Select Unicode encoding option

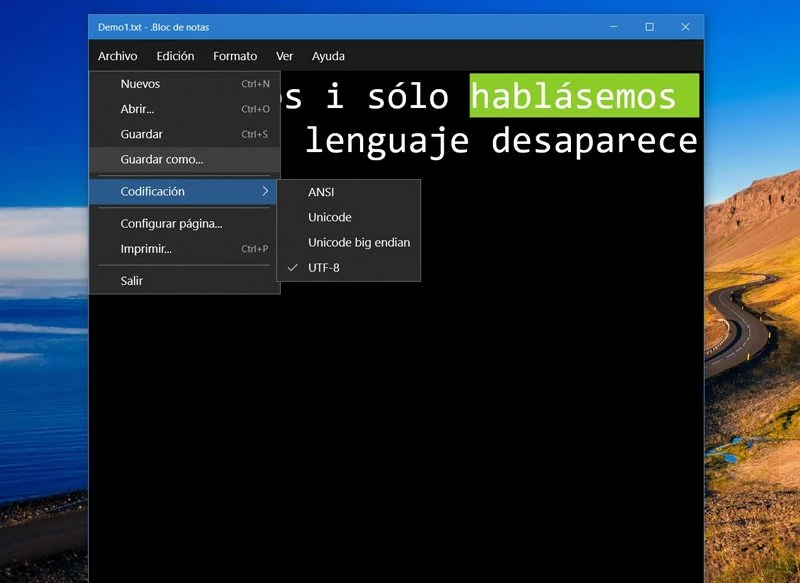pyautogui.click(x=330, y=217)
